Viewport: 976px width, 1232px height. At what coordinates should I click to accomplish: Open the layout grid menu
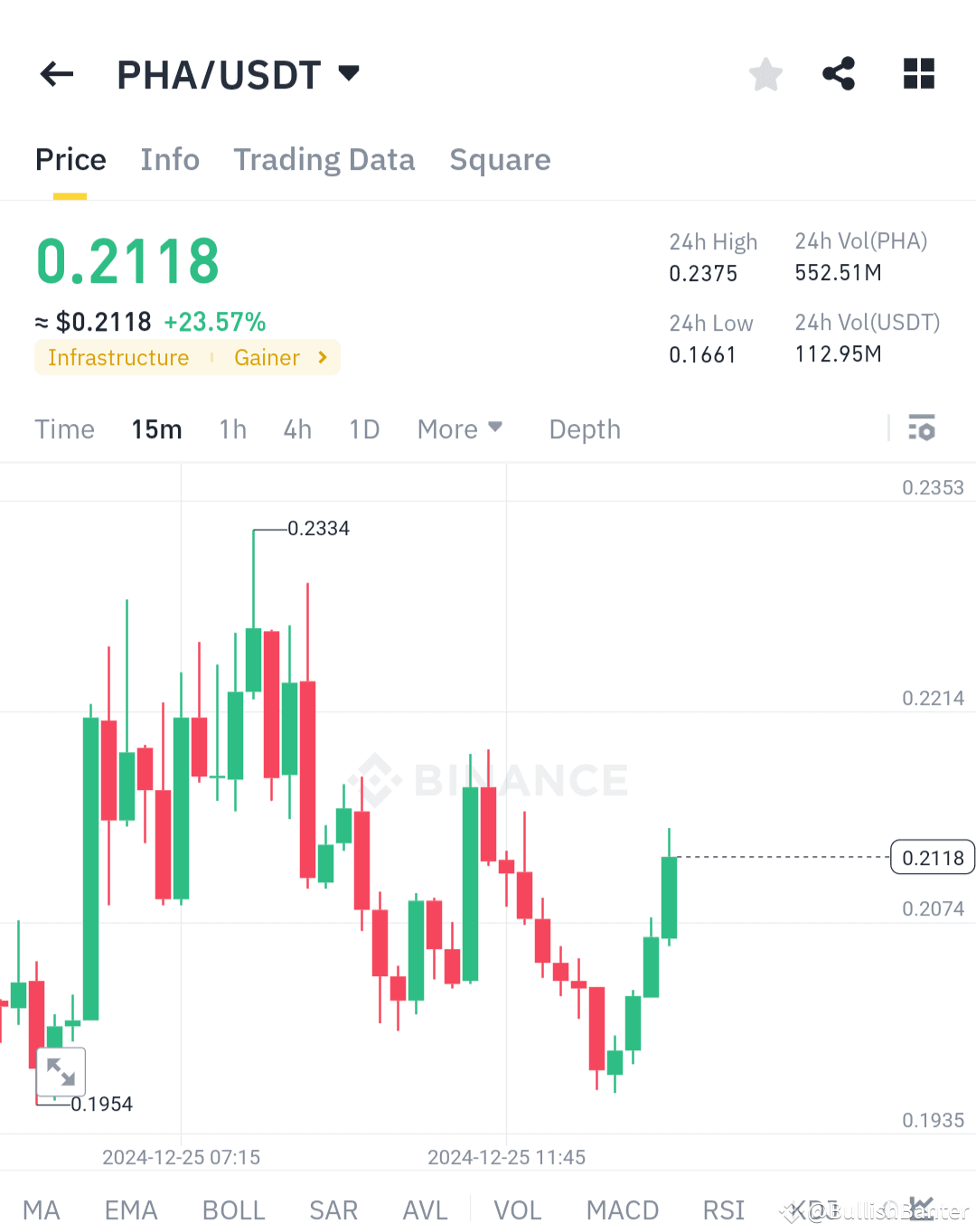tap(918, 74)
